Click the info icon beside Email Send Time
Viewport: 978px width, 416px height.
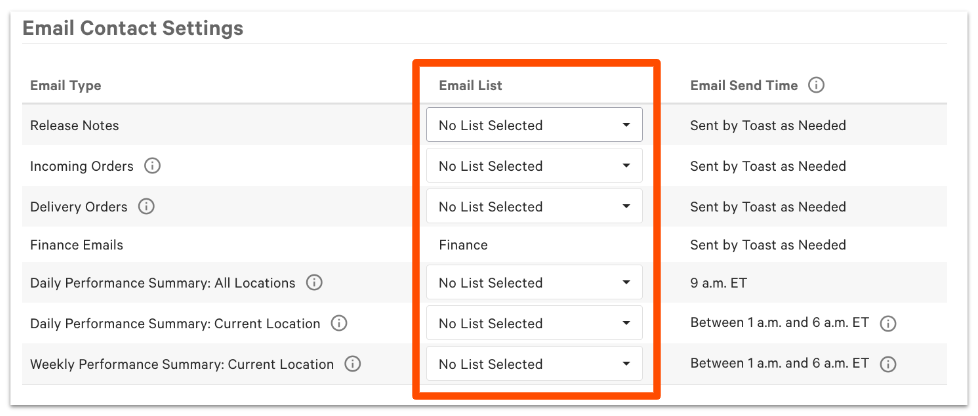pyautogui.click(x=816, y=86)
